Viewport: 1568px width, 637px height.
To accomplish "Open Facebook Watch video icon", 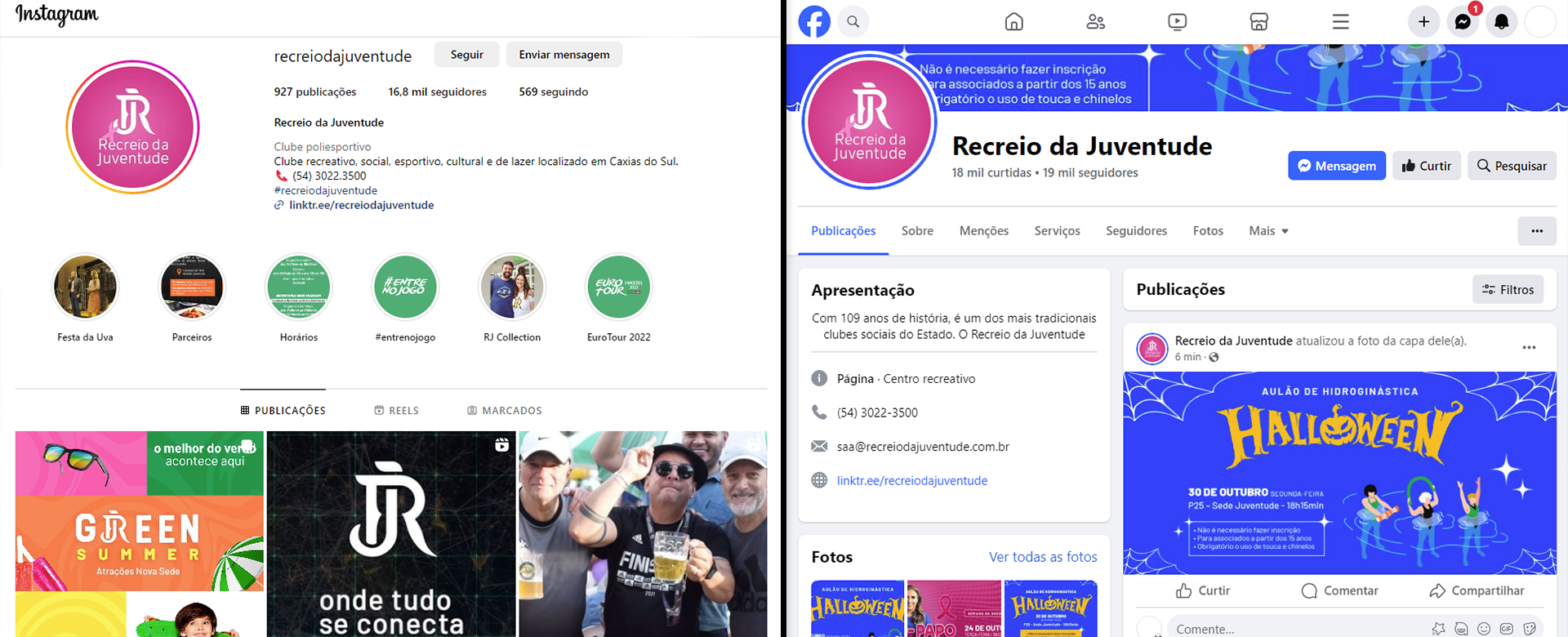I will coord(1177,21).
